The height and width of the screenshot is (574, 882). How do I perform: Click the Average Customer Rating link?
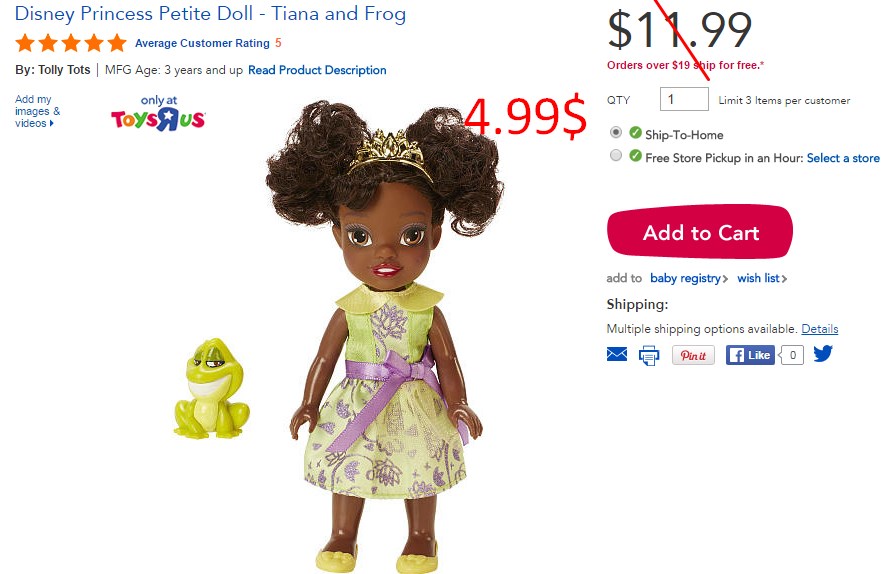point(202,43)
